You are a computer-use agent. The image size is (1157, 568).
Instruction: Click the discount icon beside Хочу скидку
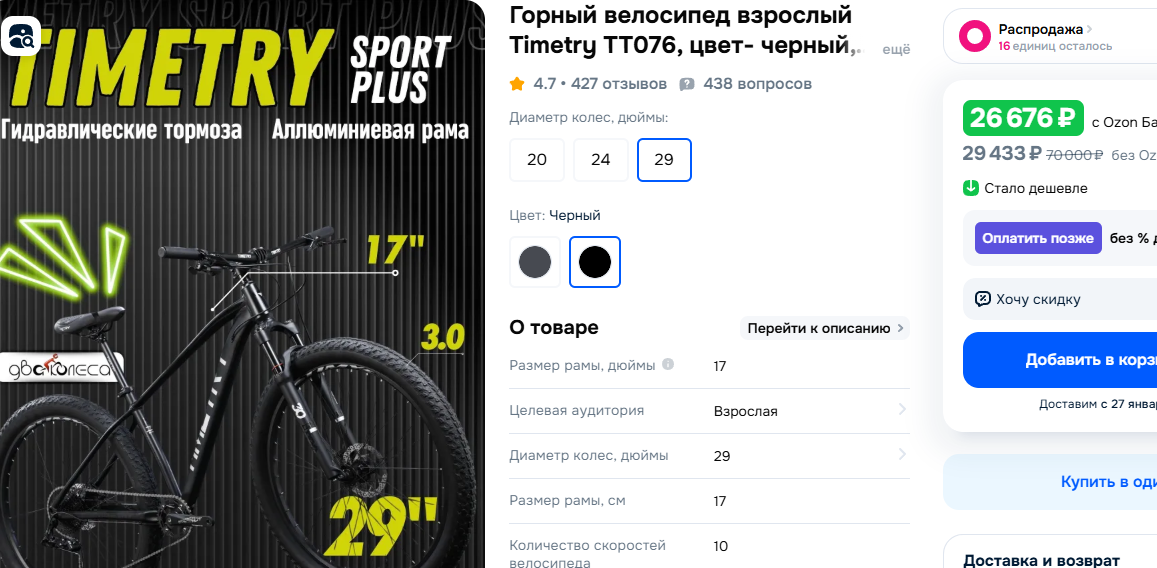[x=982, y=299]
